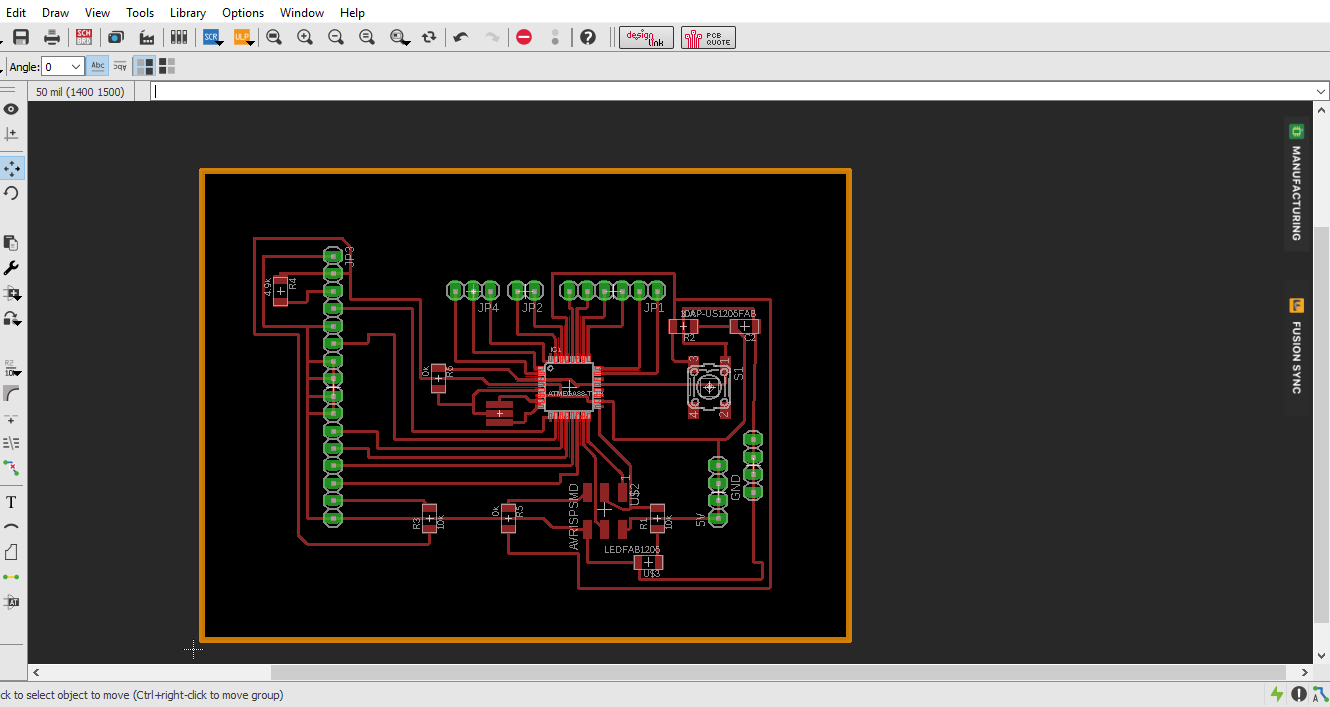The width and height of the screenshot is (1330, 707).
Task: Open the Window menu
Action: click(x=302, y=13)
